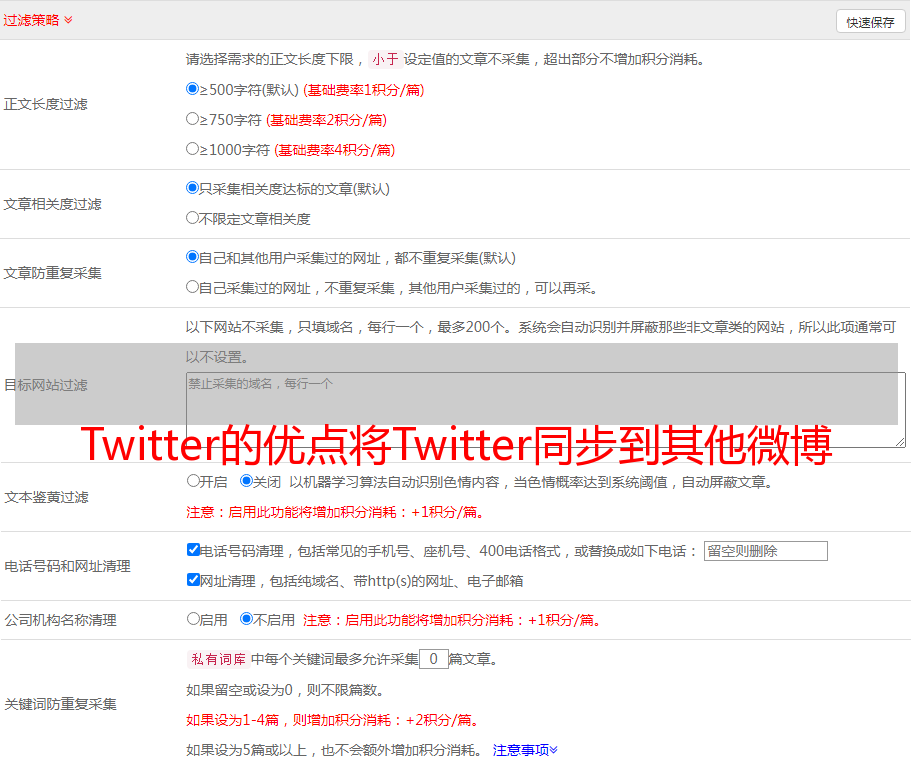Select the ≥750字符 length option
Viewport: 912px width, 768px height.
click(x=192, y=119)
